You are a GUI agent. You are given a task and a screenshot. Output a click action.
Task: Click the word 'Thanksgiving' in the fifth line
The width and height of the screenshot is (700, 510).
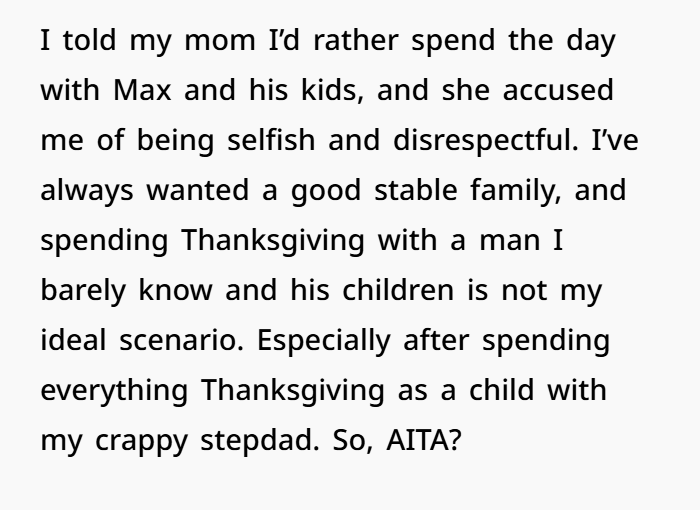(x=273, y=242)
